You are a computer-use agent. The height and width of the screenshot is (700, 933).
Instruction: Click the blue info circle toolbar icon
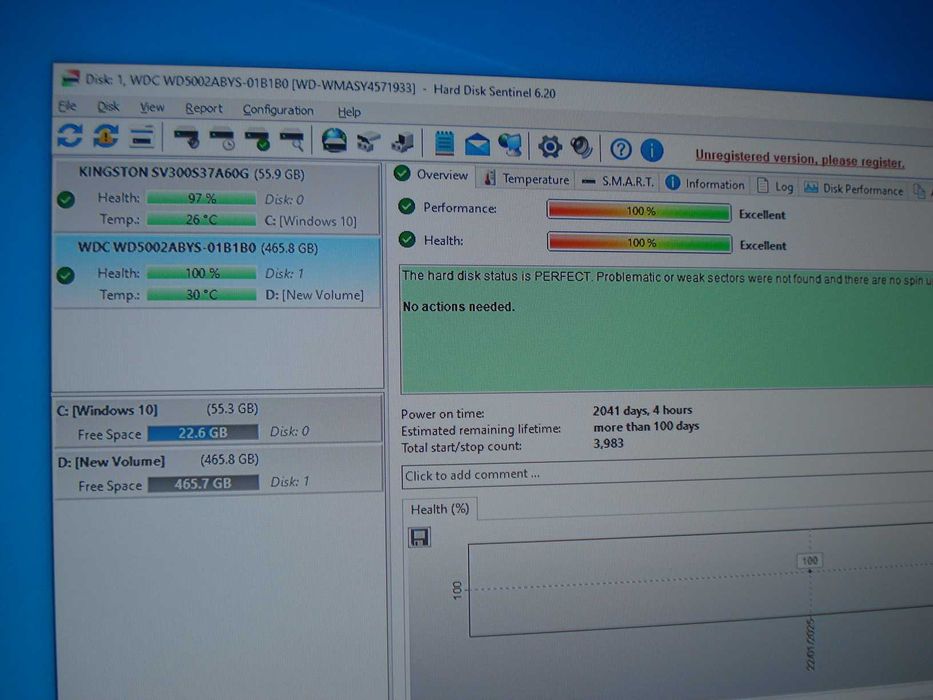pos(652,150)
